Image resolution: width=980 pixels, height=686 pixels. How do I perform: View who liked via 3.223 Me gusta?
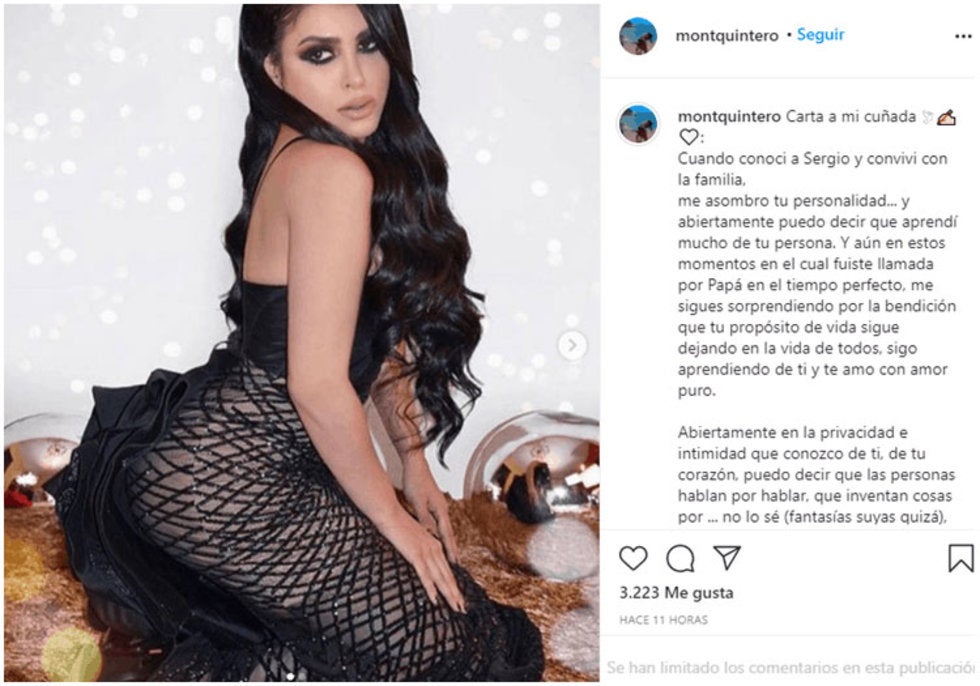(676, 592)
